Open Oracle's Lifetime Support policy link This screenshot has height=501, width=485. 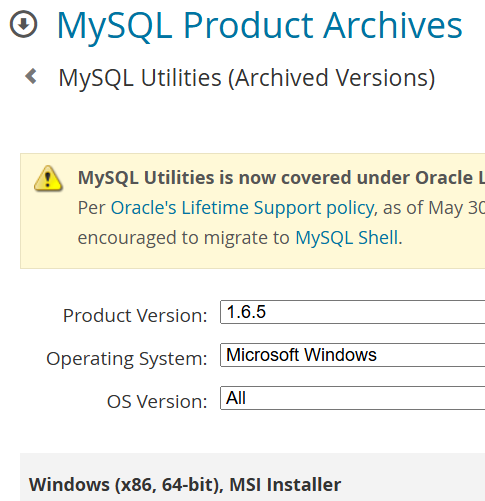click(x=242, y=208)
